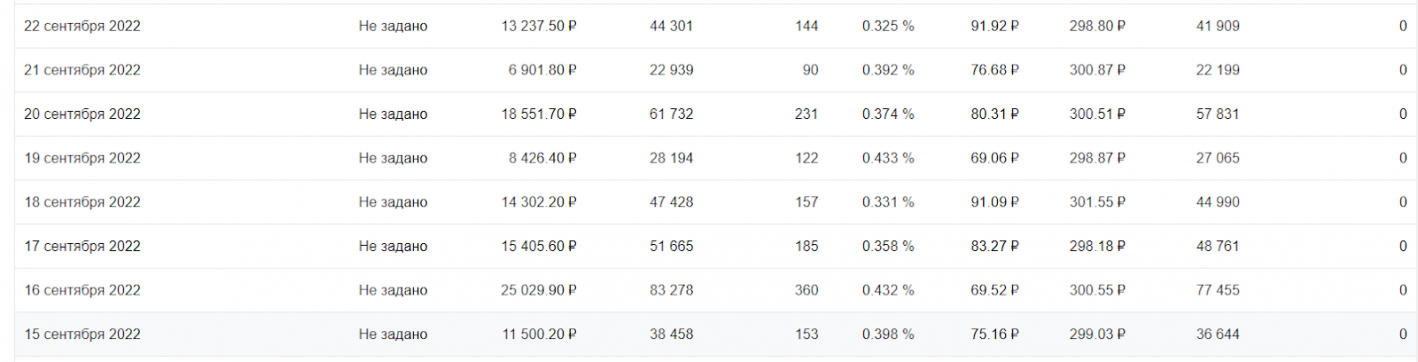Select the 77 455 reach value
1418x362 pixels.
point(1218,290)
